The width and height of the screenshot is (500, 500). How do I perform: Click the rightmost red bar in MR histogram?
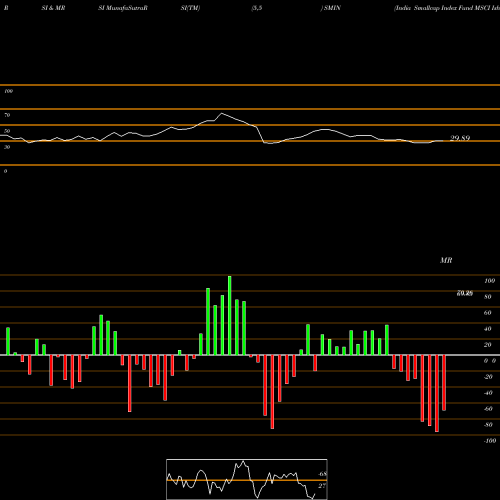(x=444, y=383)
